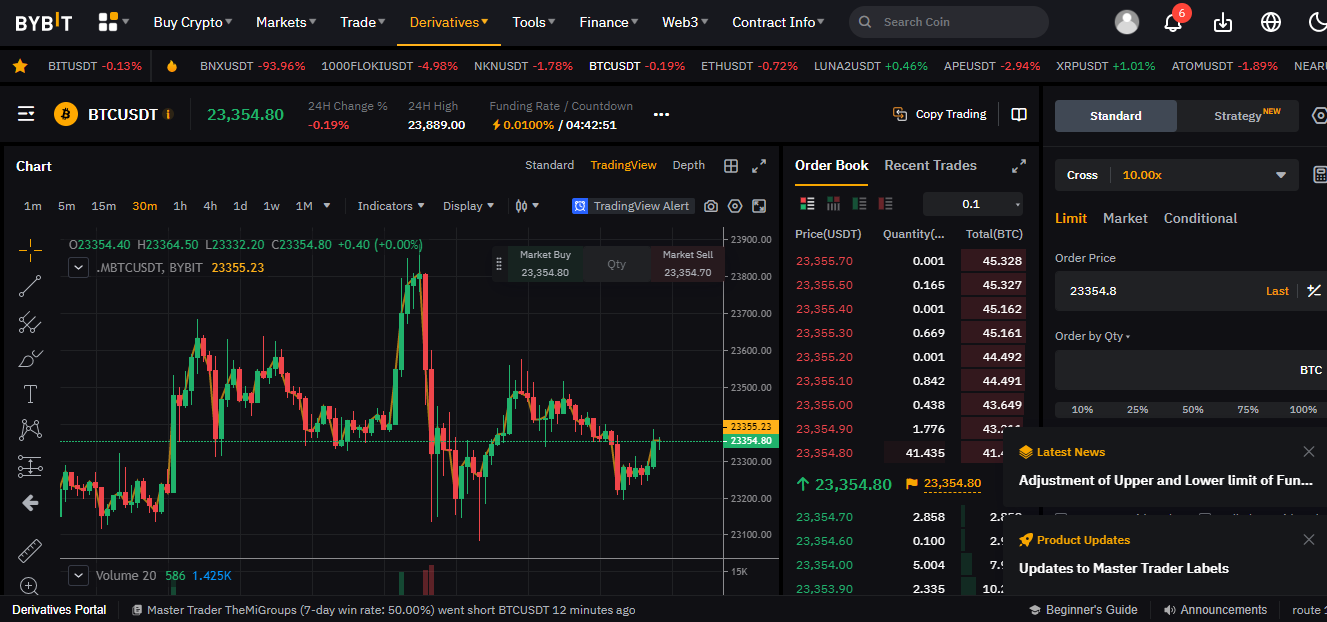Open the multi-chart grid layout
Viewport: 1327px width, 622px height.
pyautogui.click(x=731, y=166)
